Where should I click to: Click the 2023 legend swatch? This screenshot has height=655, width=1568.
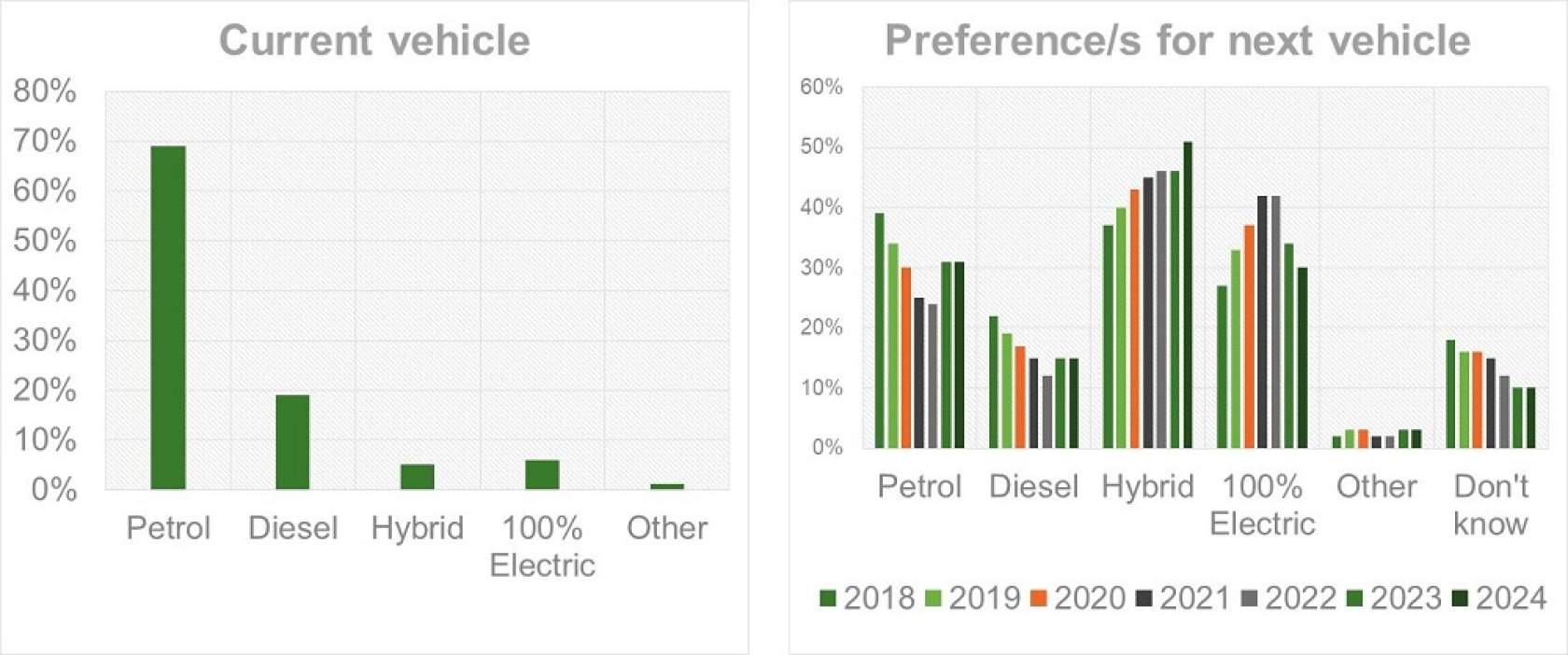1355,598
